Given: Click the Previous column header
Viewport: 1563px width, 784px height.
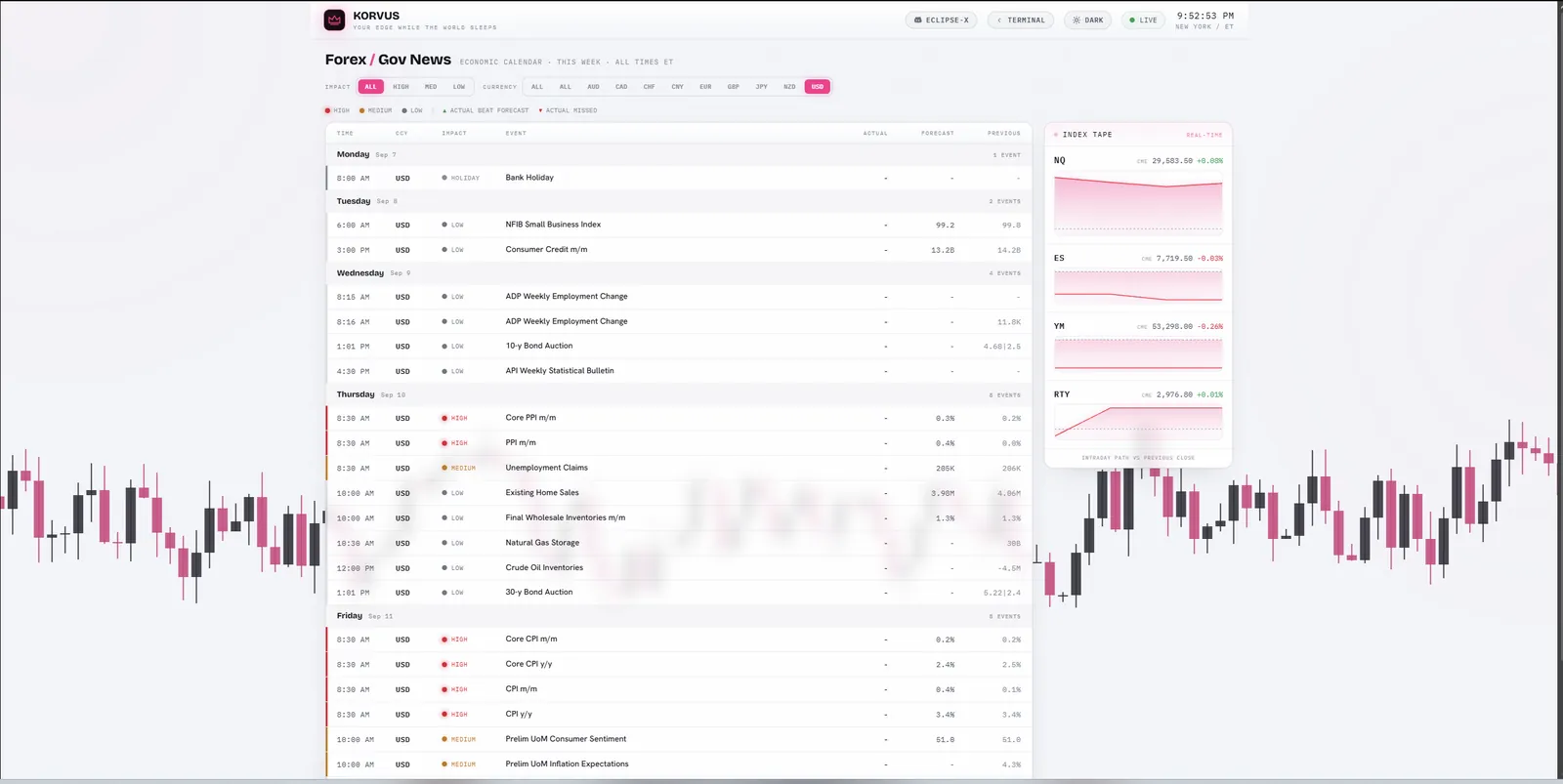Looking at the screenshot, I should point(1003,134).
